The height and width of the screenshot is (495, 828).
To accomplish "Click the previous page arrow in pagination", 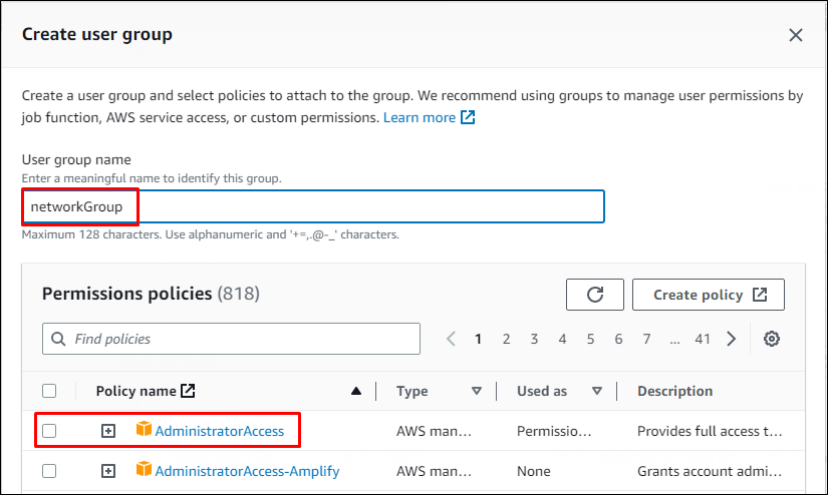I will (451, 339).
